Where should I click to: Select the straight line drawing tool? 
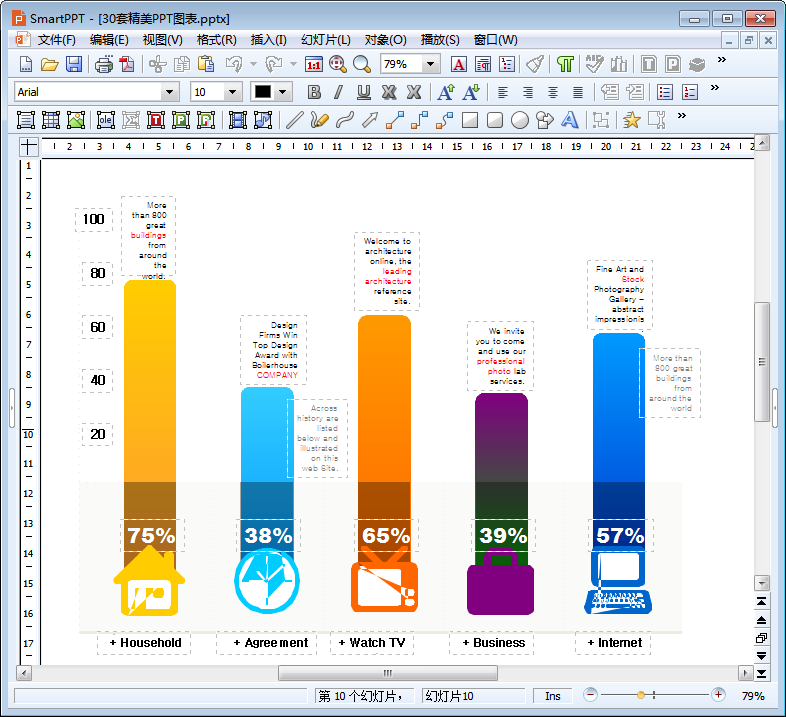click(295, 120)
